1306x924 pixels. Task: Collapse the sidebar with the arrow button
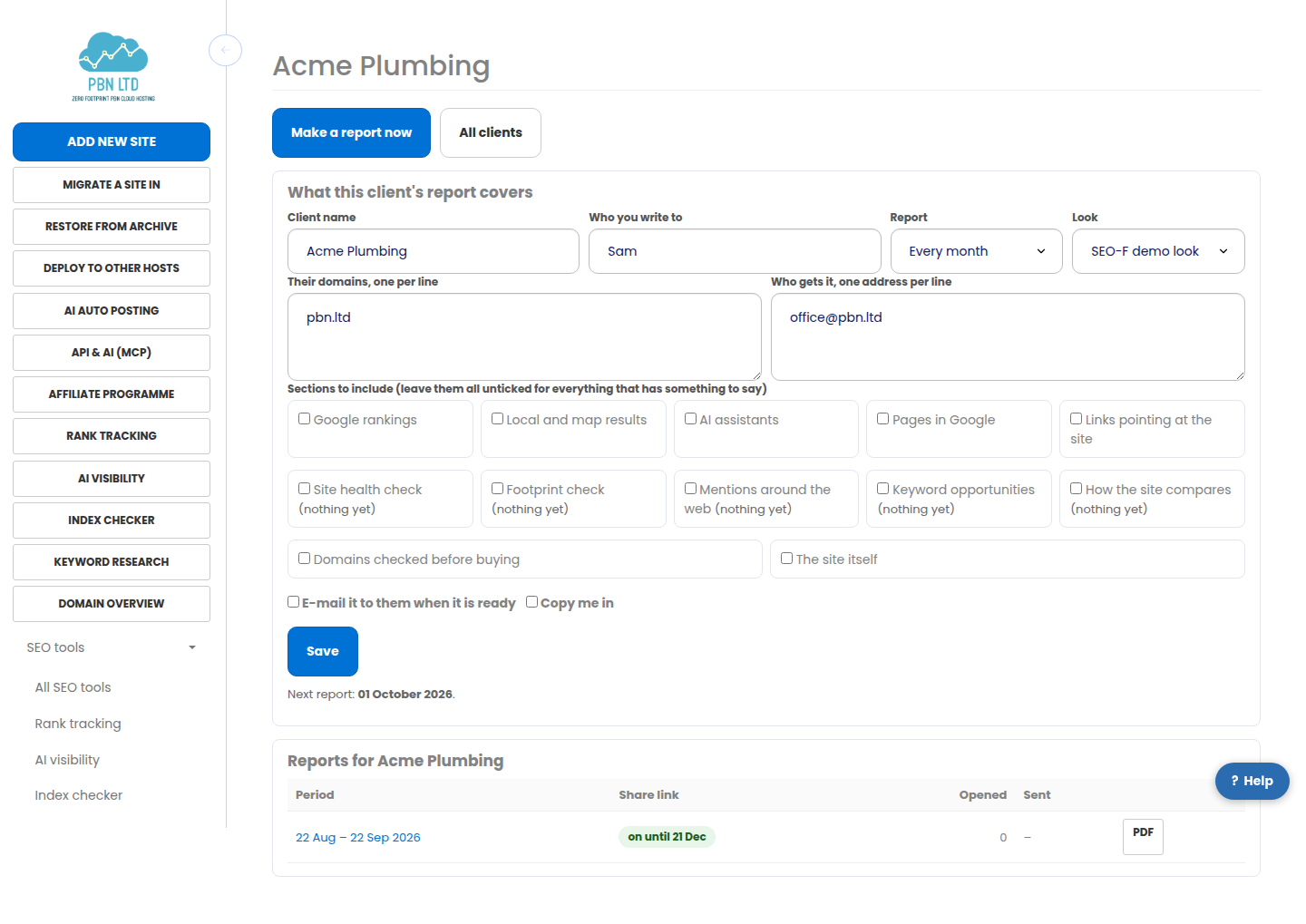click(225, 50)
